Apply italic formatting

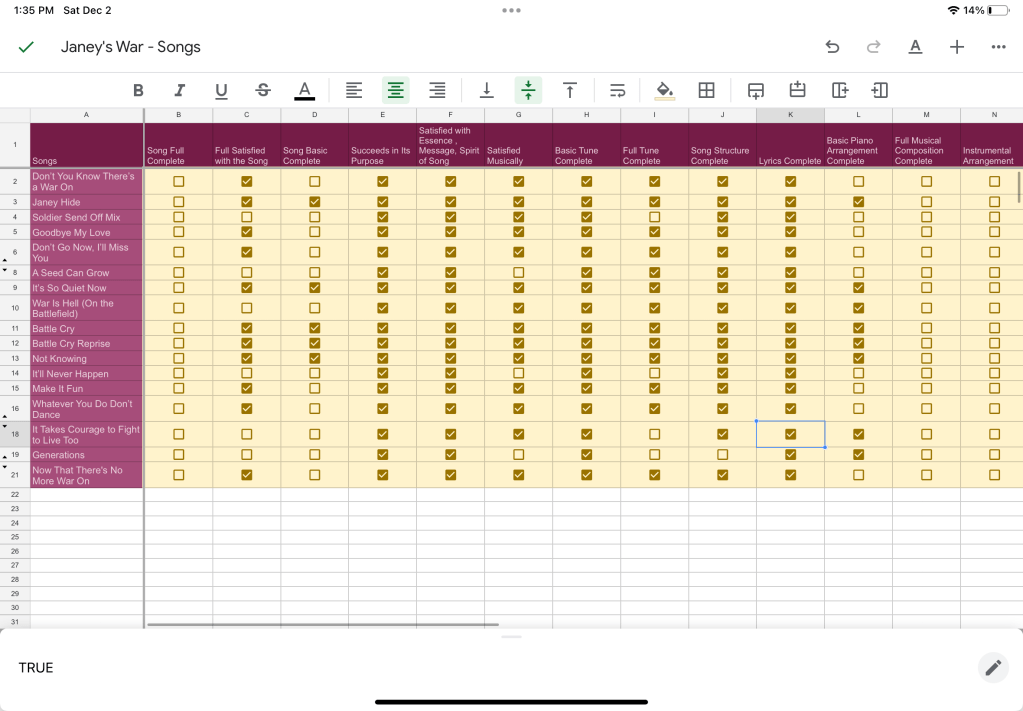point(180,91)
